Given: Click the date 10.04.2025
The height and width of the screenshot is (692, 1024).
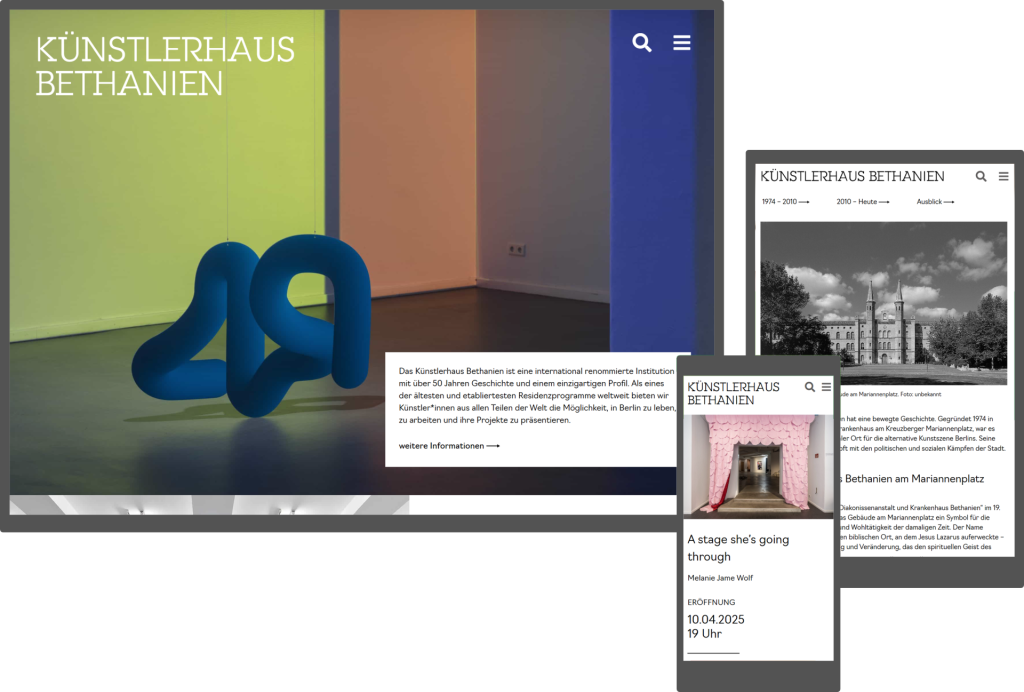Looking at the screenshot, I should click(x=716, y=620).
